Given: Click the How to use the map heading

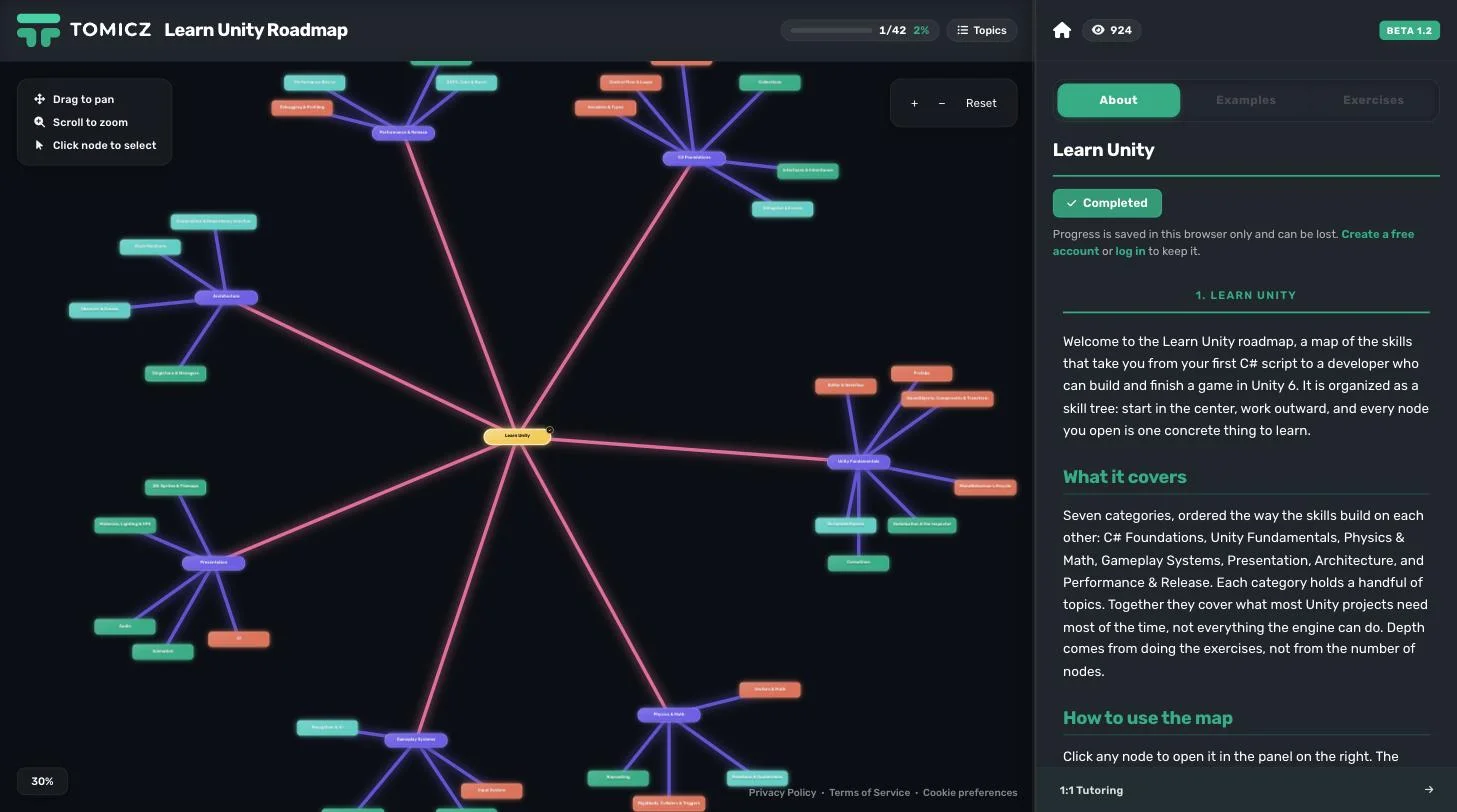Looking at the screenshot, I should 1147,718.
